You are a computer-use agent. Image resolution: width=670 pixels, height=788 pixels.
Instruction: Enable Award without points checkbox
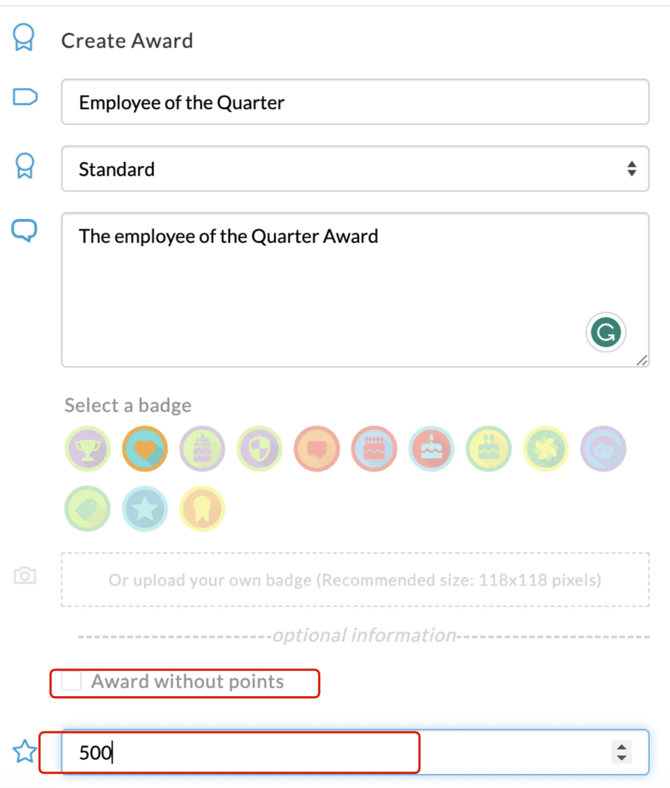click(71, 681)
